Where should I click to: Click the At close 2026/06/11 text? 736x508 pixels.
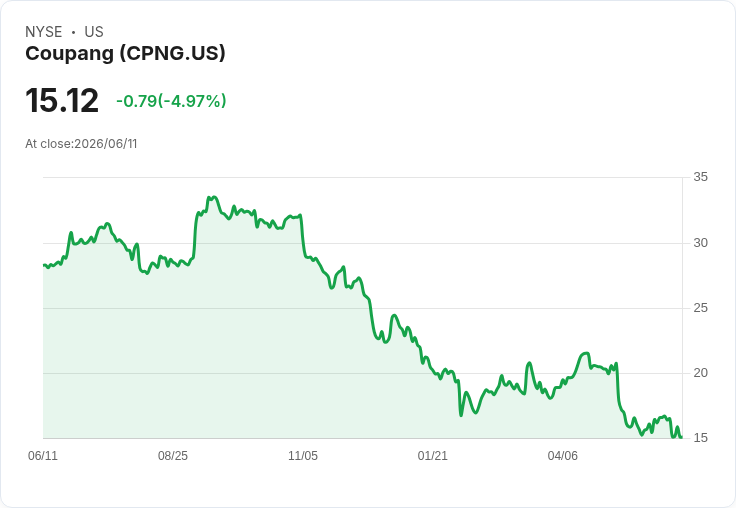81,144
